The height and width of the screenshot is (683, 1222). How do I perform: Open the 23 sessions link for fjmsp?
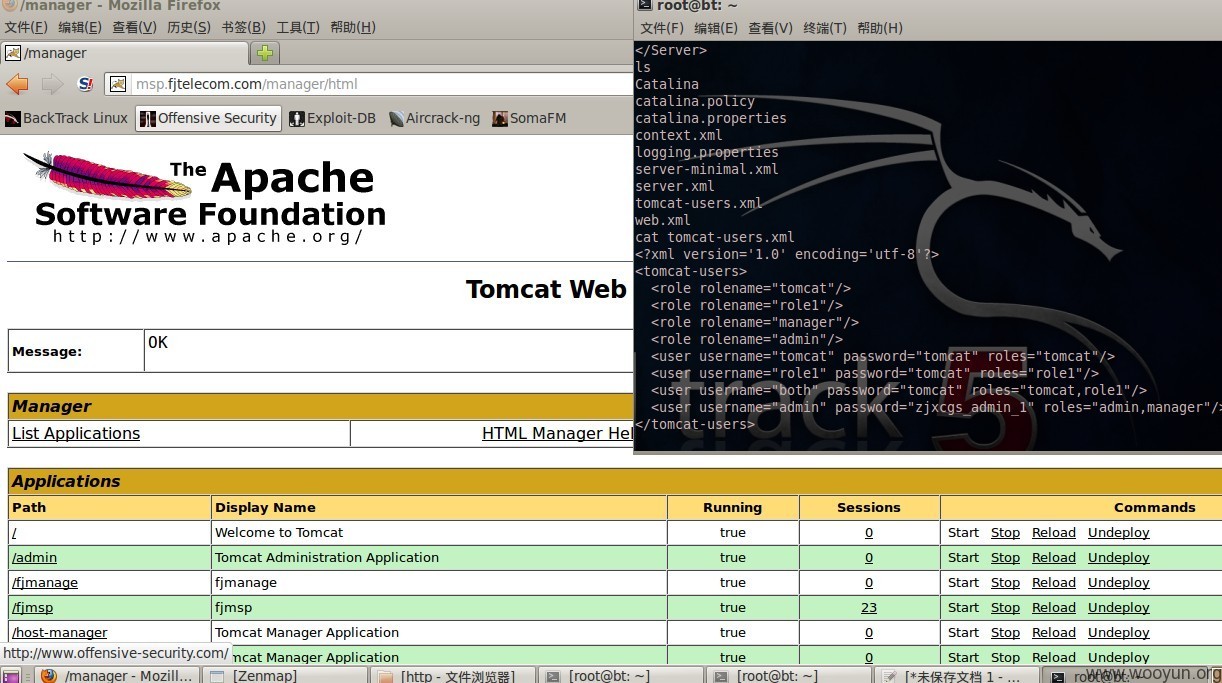click(x=869, y=608)
